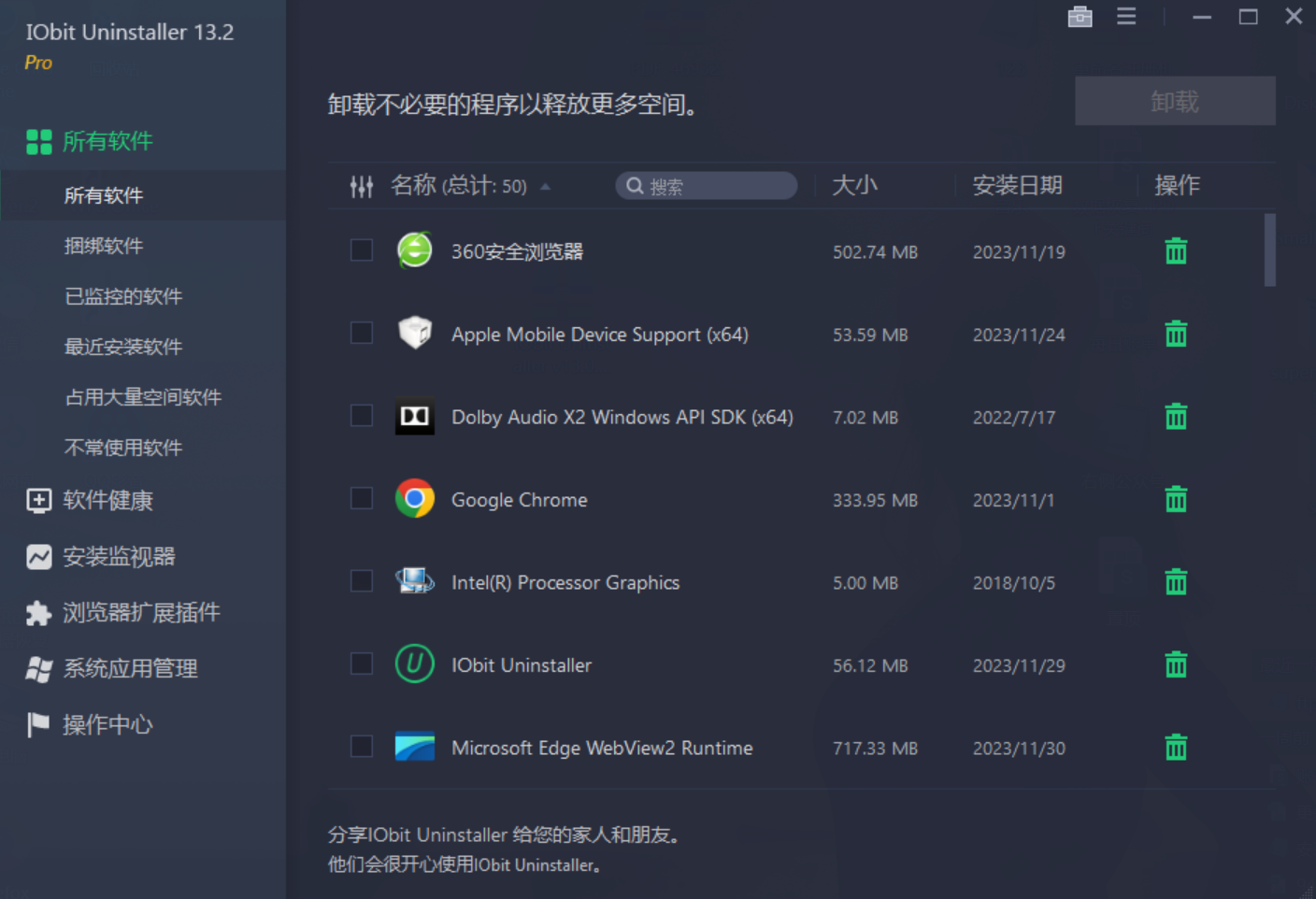The height and width of the screenshot is (899, 1316).
Task: Click the filter sliders icon beside 名称
Action: point(362,187)
